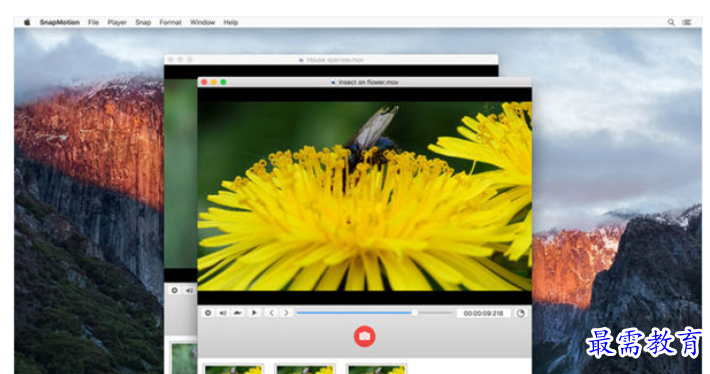Image resolution: width=710 pixels, height=374 pixels.
Task: Open the Player menu
Action: point(117,22)
